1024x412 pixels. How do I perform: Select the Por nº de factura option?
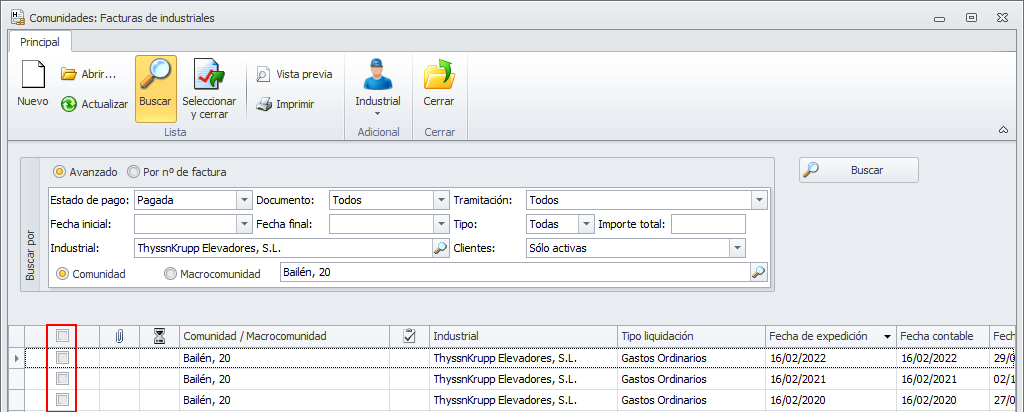pyautogui.click(x=134, y=172)
